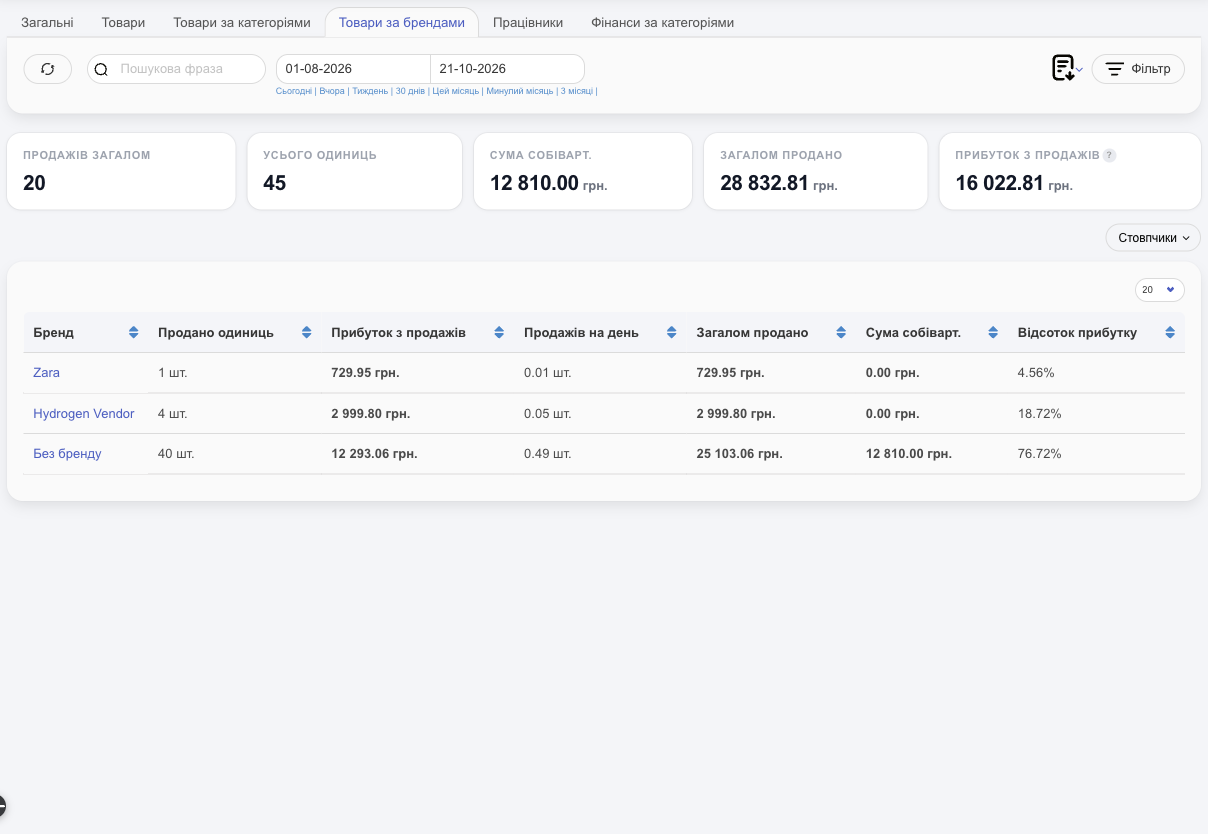Select the Минулий місяць date link
Screen dimensions: 1208x834
pos(520,91)
